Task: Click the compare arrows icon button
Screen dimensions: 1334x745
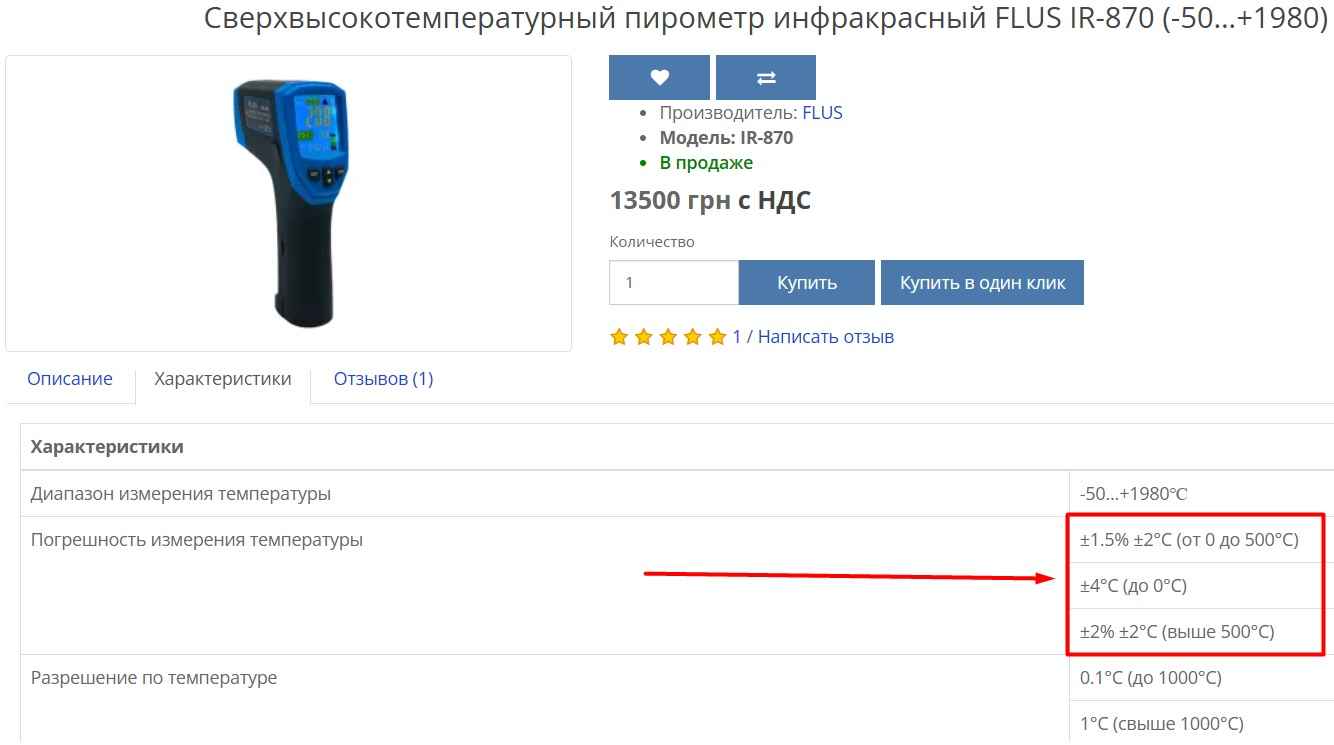Action: [x=766, y=77]
